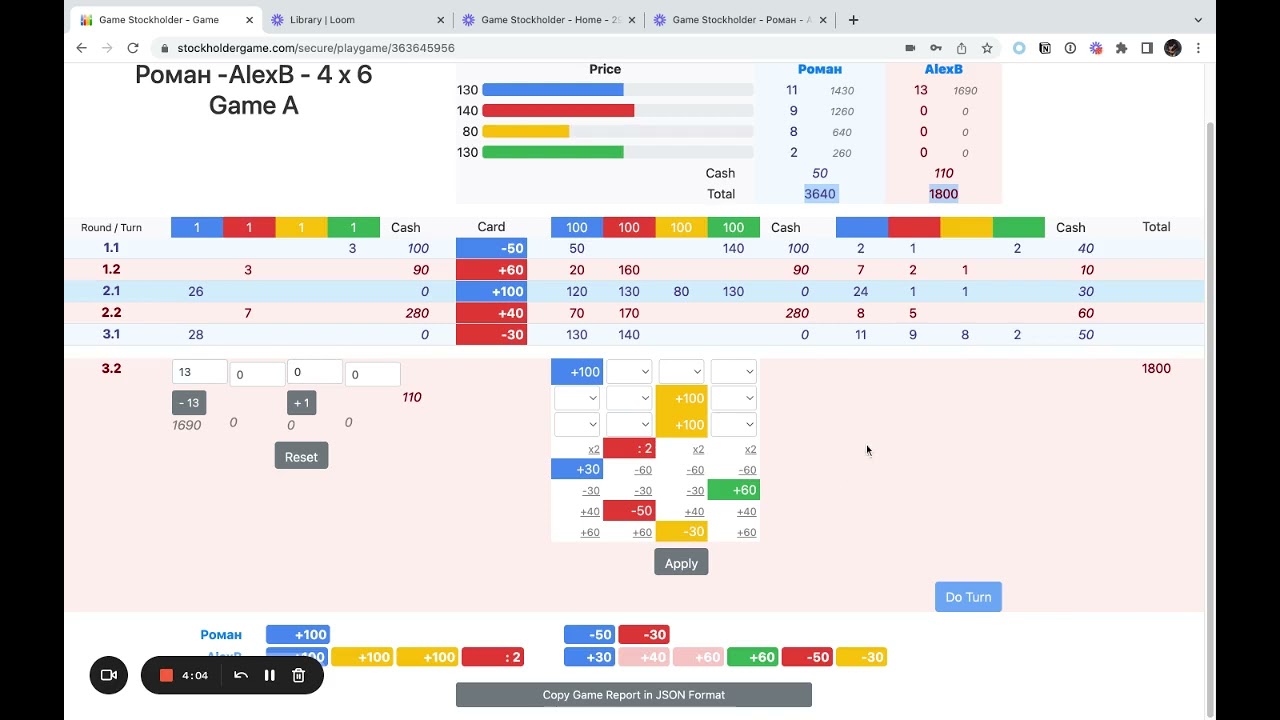The image size is (1280, 720).
Task: Open green dropdown in second card row
Action: [733, 398]
